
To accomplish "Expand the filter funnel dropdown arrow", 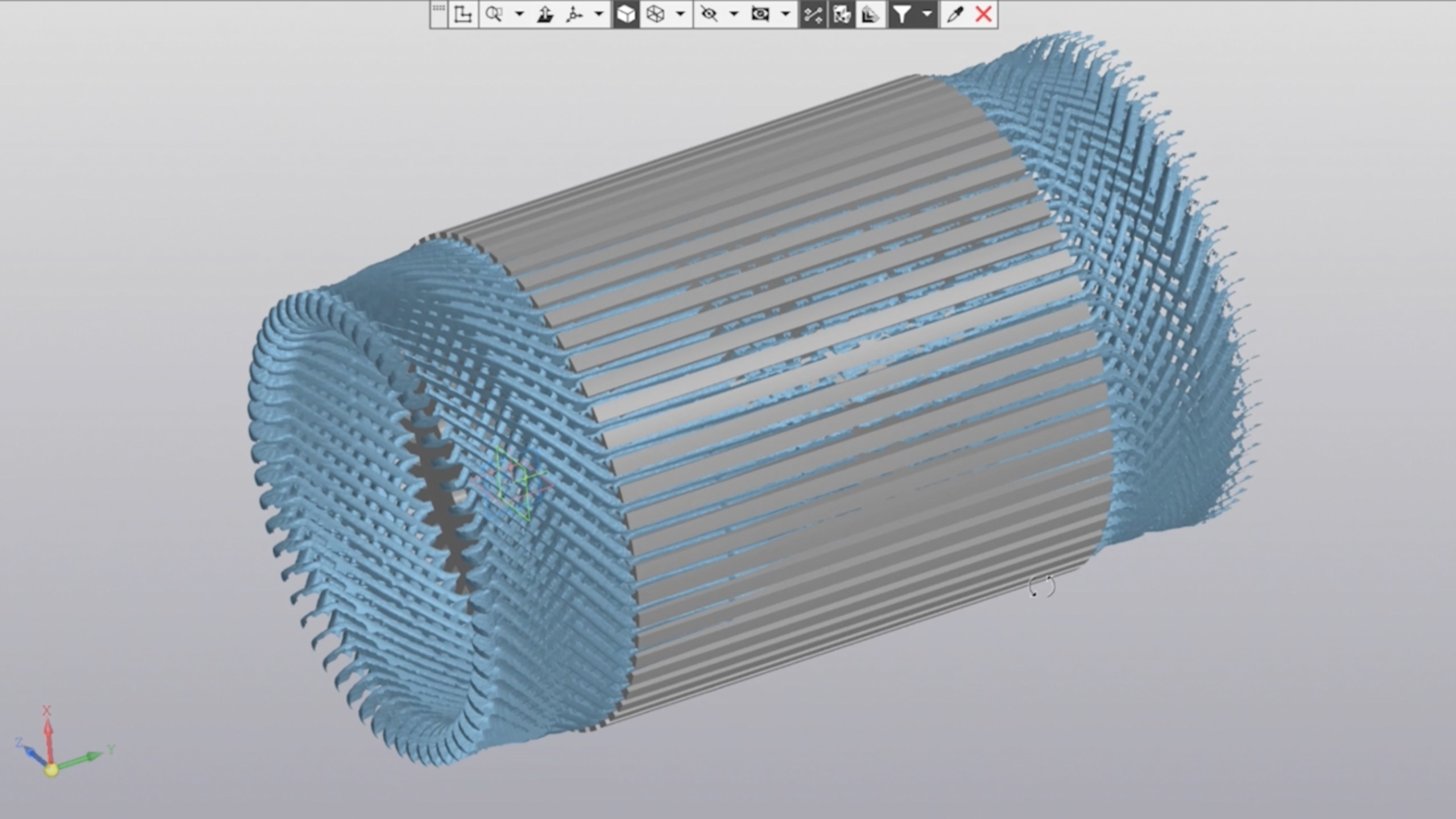I will [x=927, y=14].
